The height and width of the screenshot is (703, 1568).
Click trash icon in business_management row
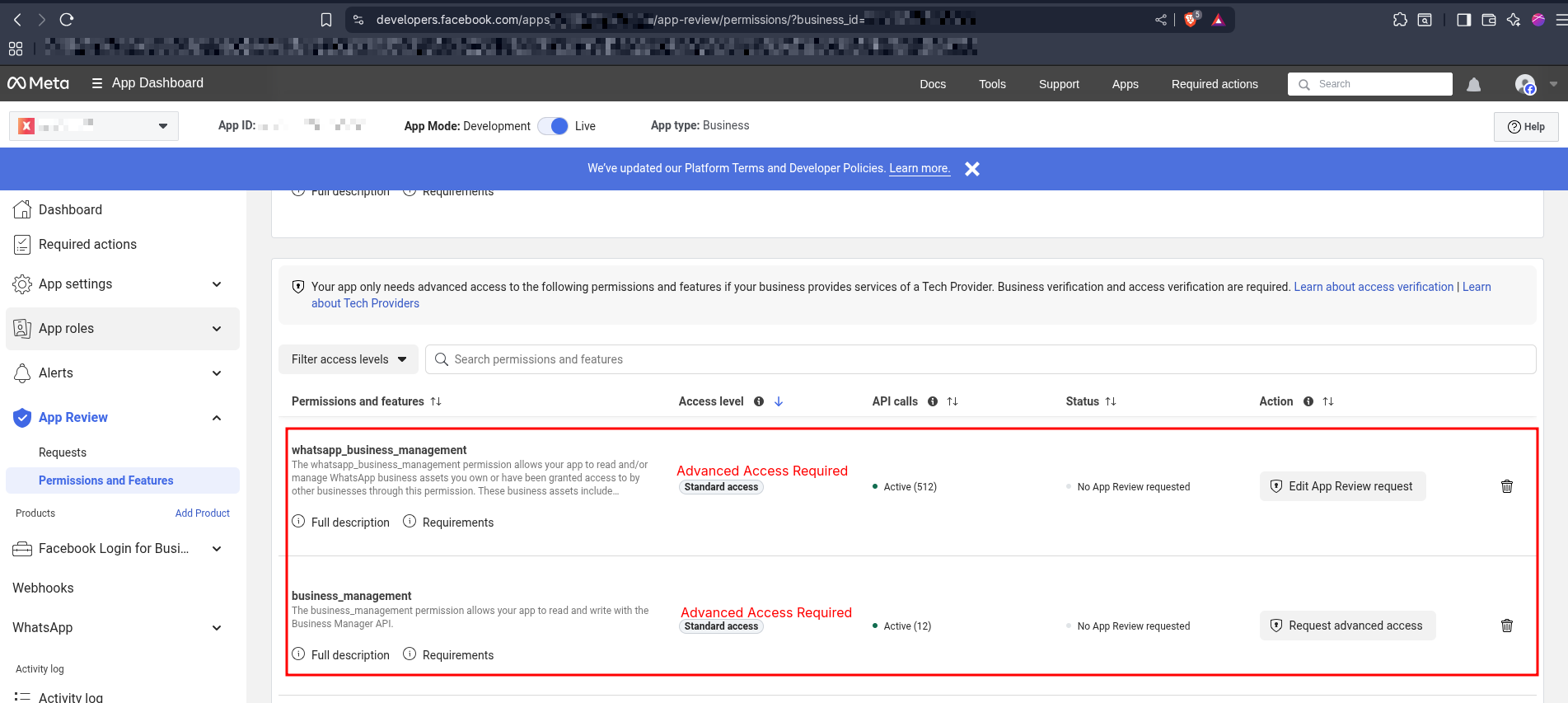[x=1506, y=626]
